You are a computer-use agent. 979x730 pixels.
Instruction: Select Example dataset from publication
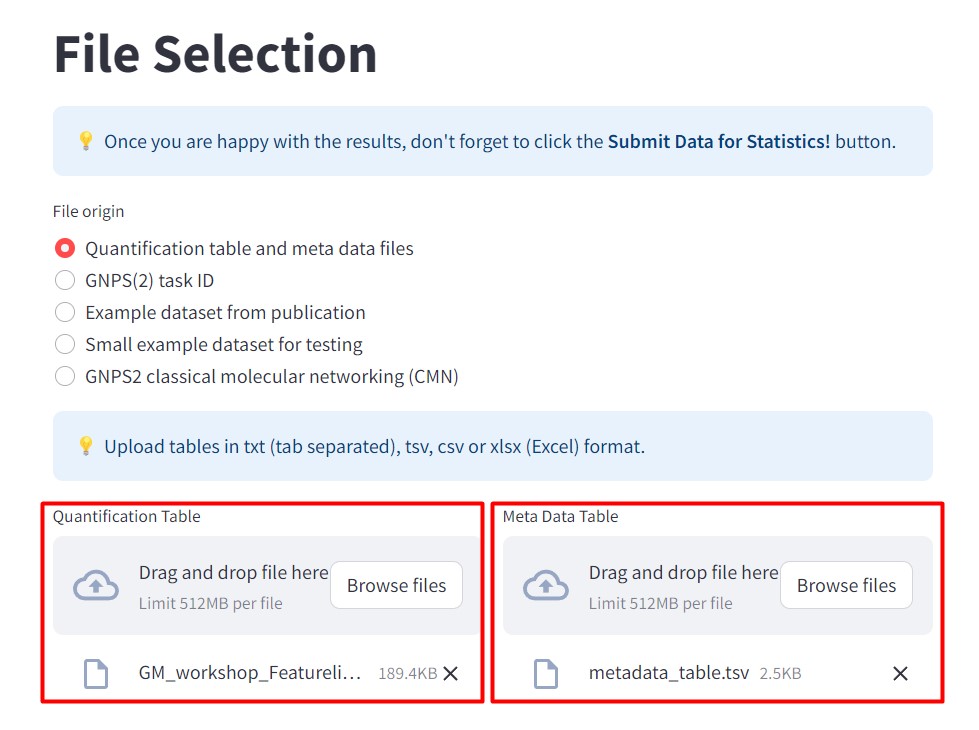click(65, 312)
